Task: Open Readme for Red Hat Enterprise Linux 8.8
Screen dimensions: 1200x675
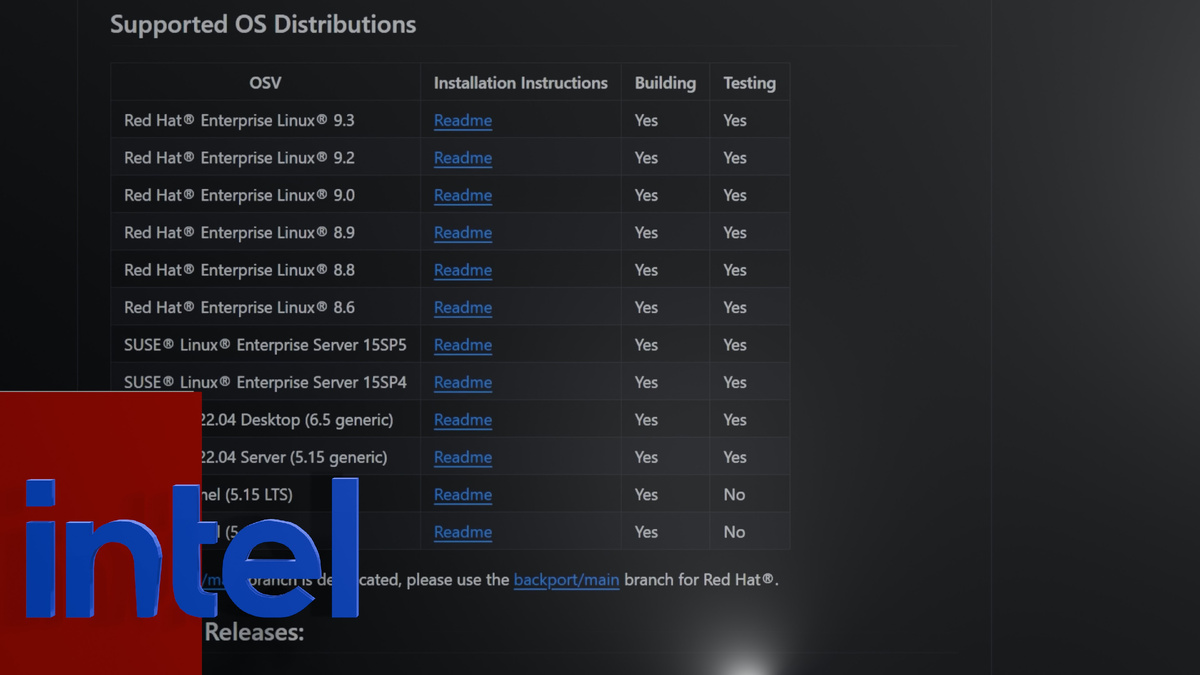Action: 463,270
